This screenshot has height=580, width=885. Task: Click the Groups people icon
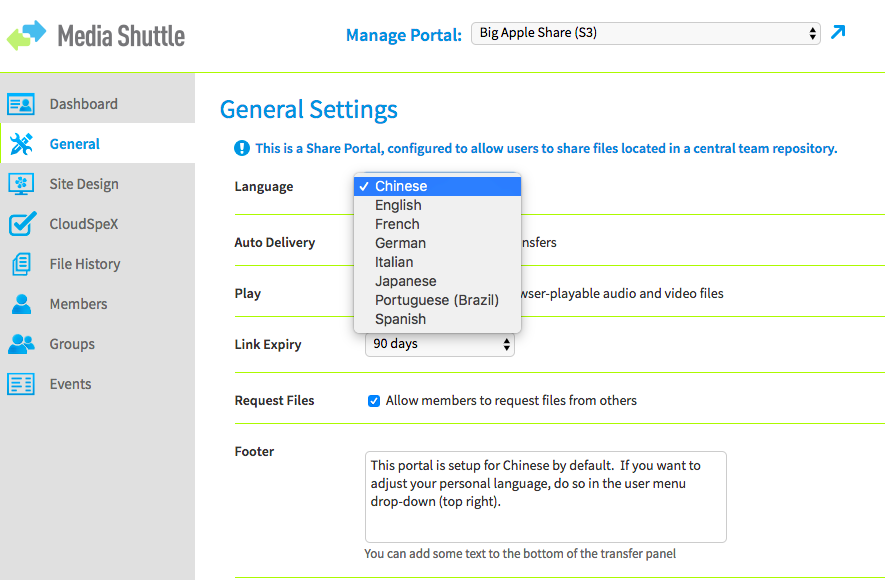[21, 344]
